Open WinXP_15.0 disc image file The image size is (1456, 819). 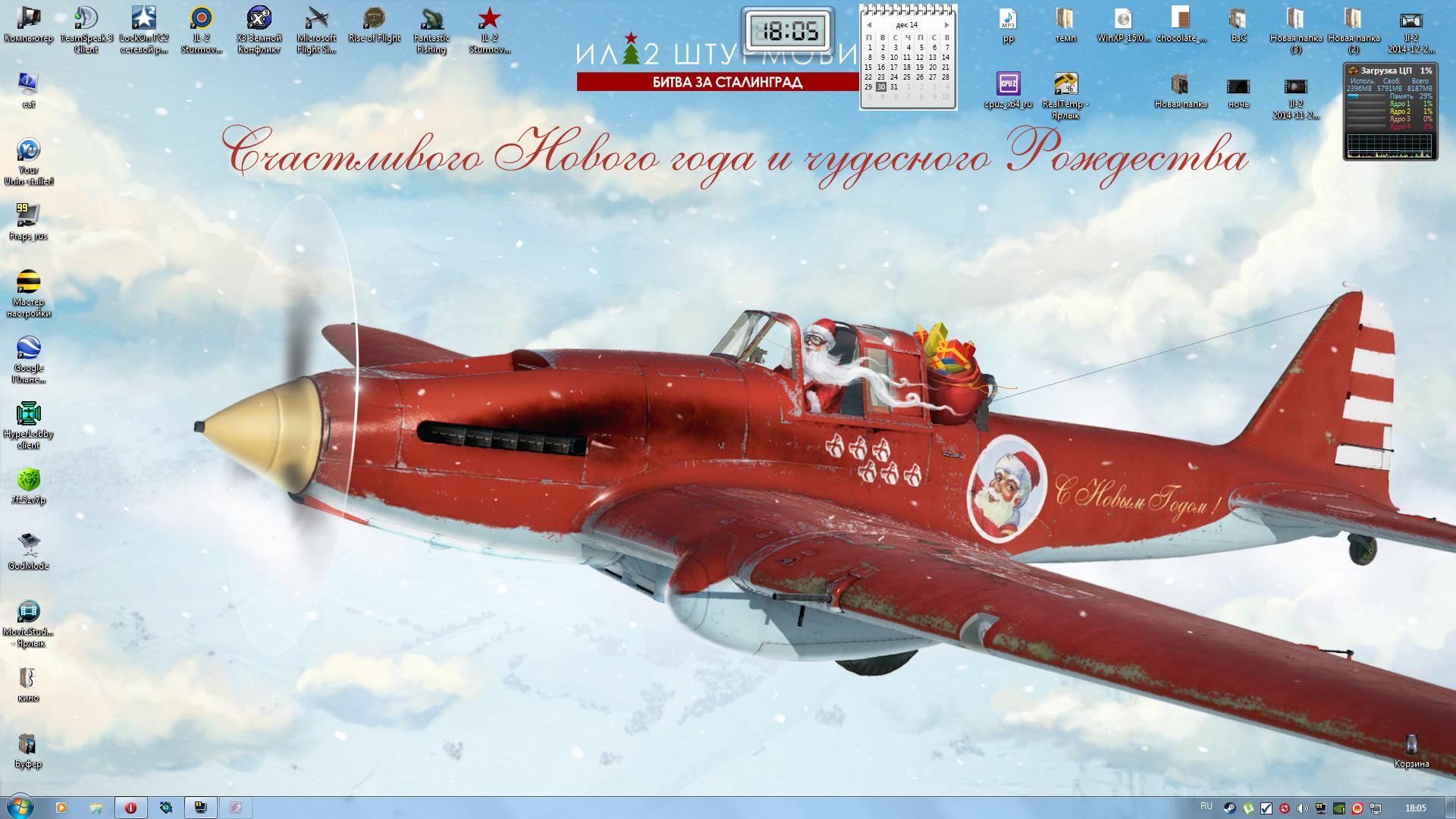1123,24
